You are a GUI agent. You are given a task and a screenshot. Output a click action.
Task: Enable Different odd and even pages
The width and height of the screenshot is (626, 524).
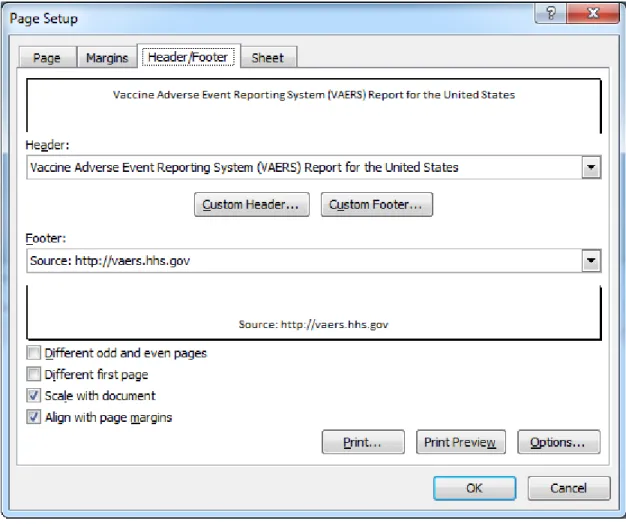(x=34, y=353)
